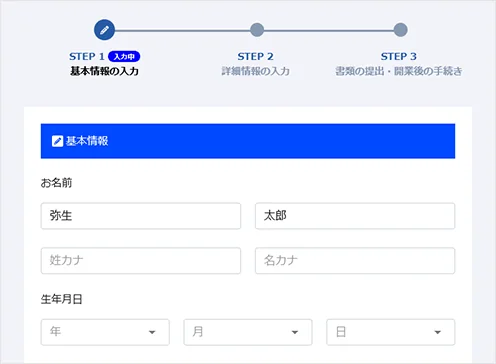Click the 書類の提出・開業後の手続き step caption
496x364 pixels.
(399, 71)
